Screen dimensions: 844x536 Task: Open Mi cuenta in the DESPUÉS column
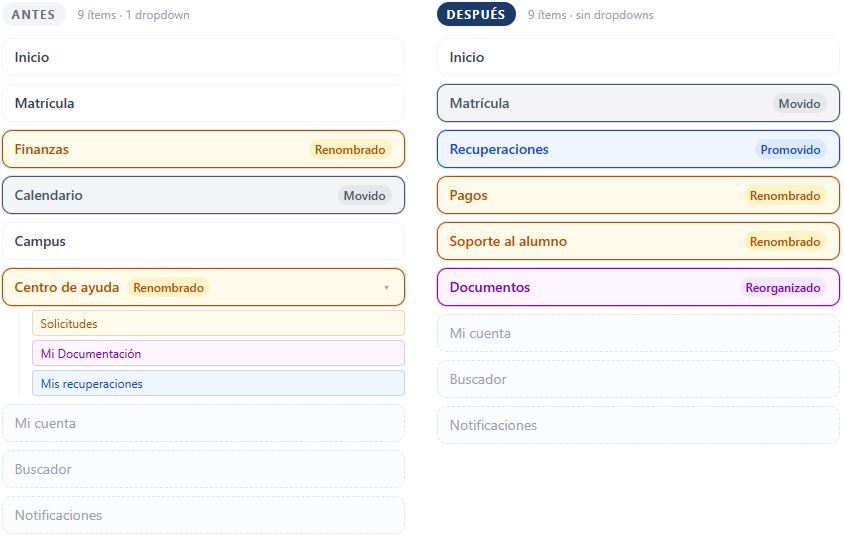[638, 333]
